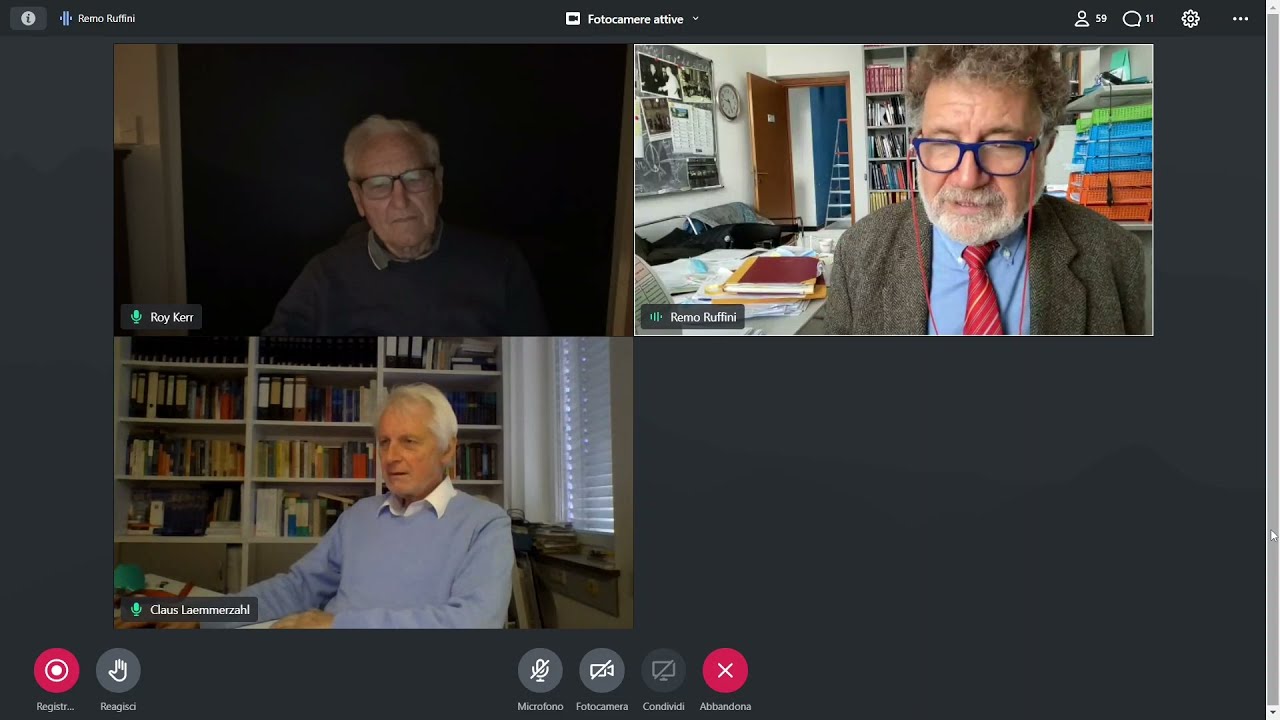Open the meeting info icon
1280x720 pixels.
click(x=28, y=18)
